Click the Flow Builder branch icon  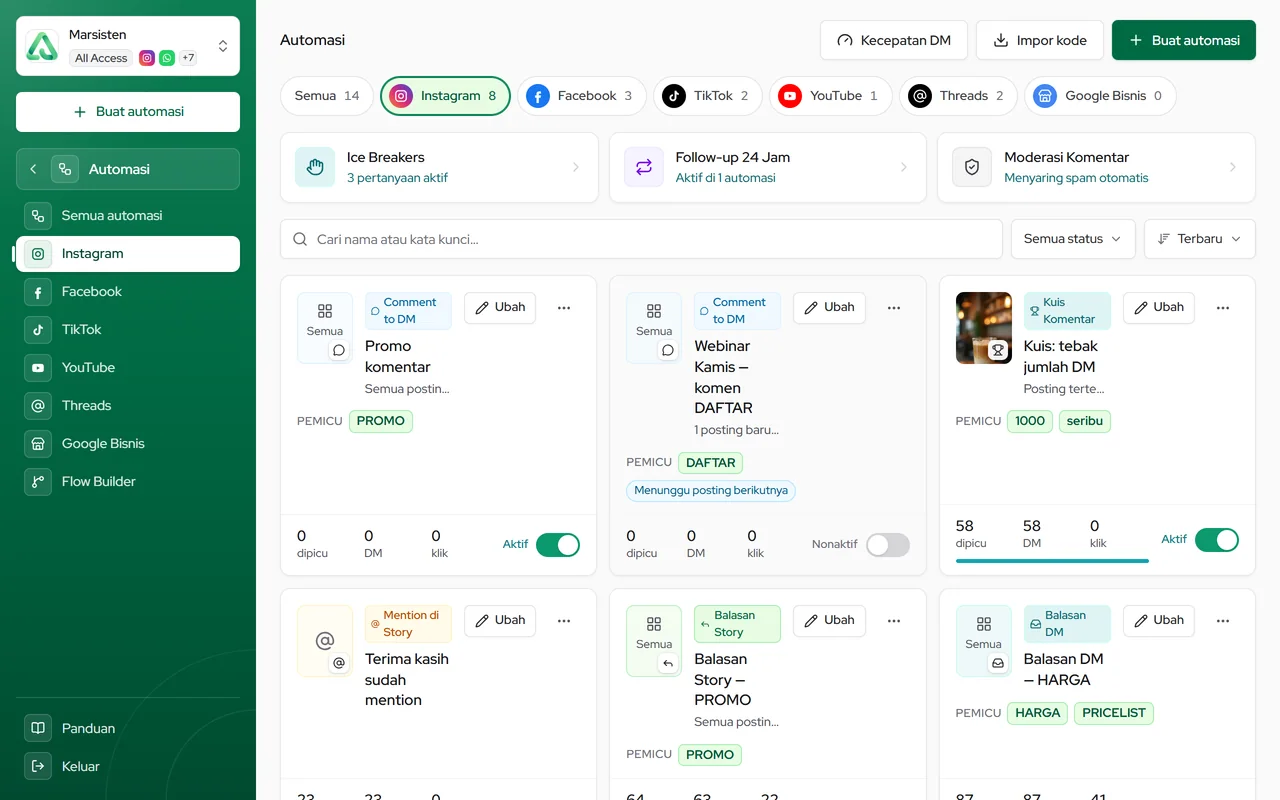click(x=38, y=482)
